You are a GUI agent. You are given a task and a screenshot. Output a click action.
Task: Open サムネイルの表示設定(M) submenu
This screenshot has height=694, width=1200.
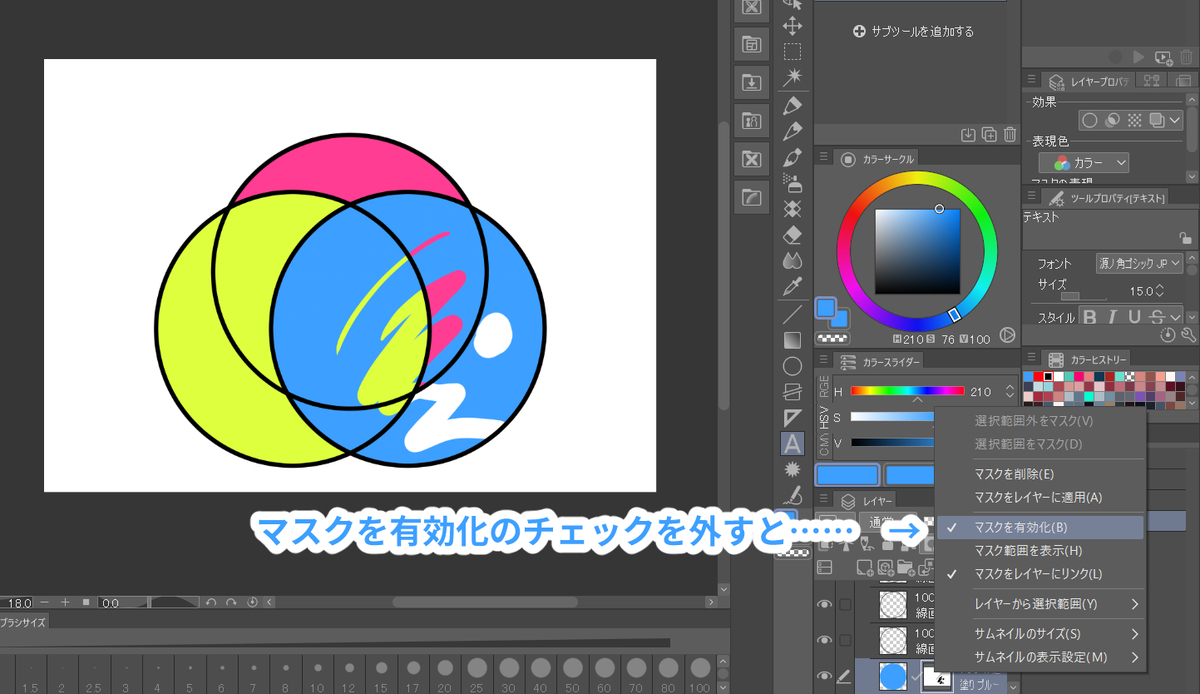[x=1040, y=657]
